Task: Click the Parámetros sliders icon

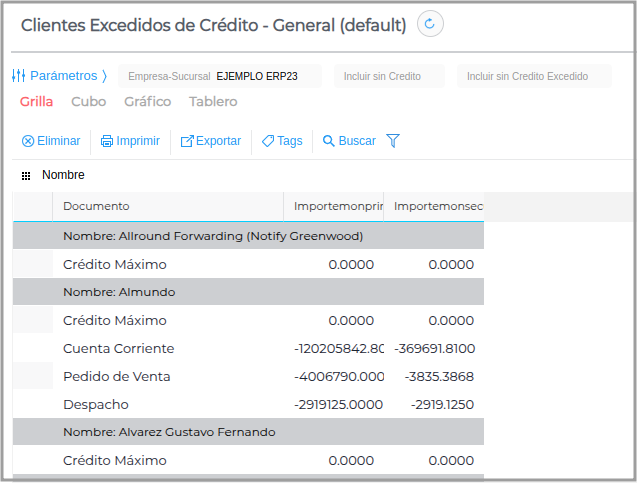Action: point(18,76)
